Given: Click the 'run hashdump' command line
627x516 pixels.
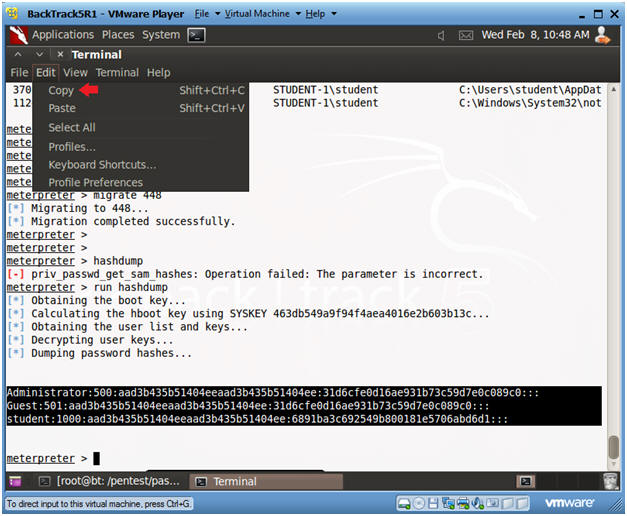Looking at the screenshot, I should click(x=87, y=287).
